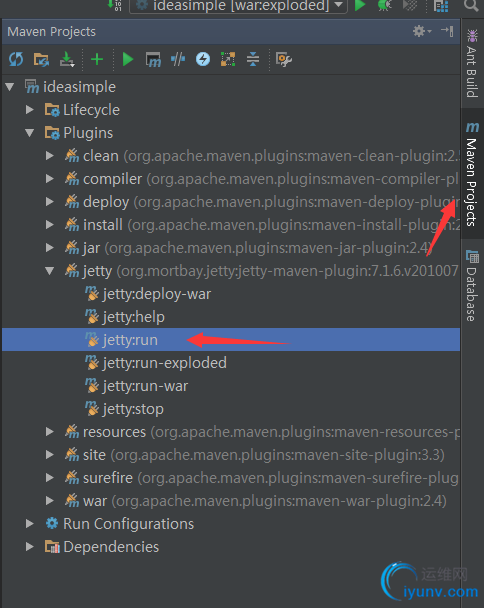484x608 pixels.
Task: Select the surefire plugin label
Action: (108, 478)
